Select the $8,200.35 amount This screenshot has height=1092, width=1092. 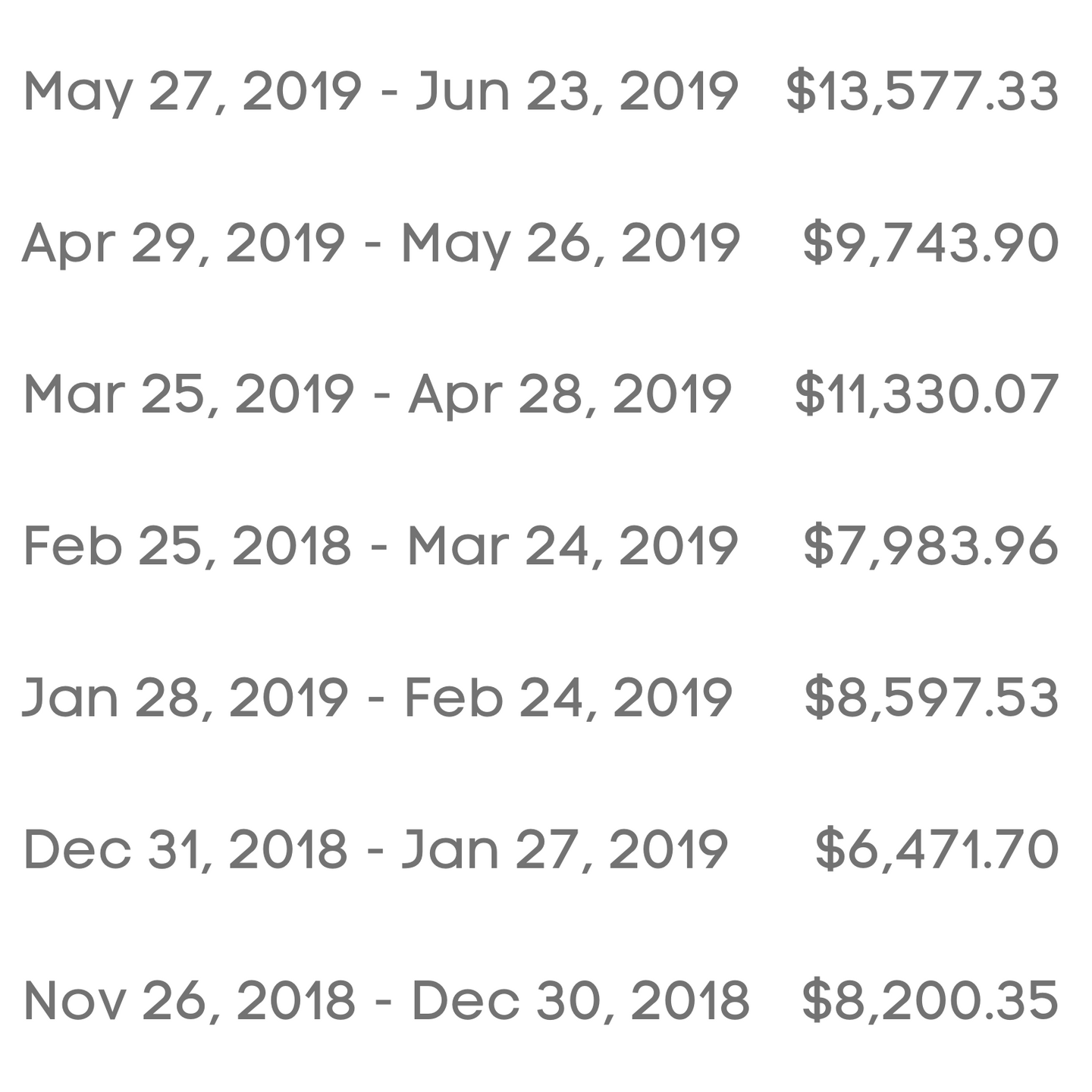tap(930, 1000)
